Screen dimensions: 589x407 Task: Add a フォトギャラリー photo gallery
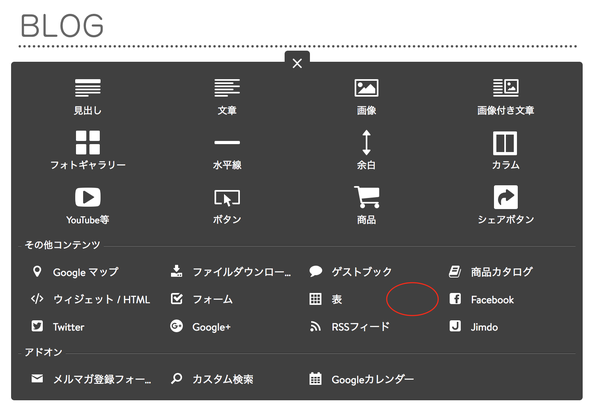[88, 150]
